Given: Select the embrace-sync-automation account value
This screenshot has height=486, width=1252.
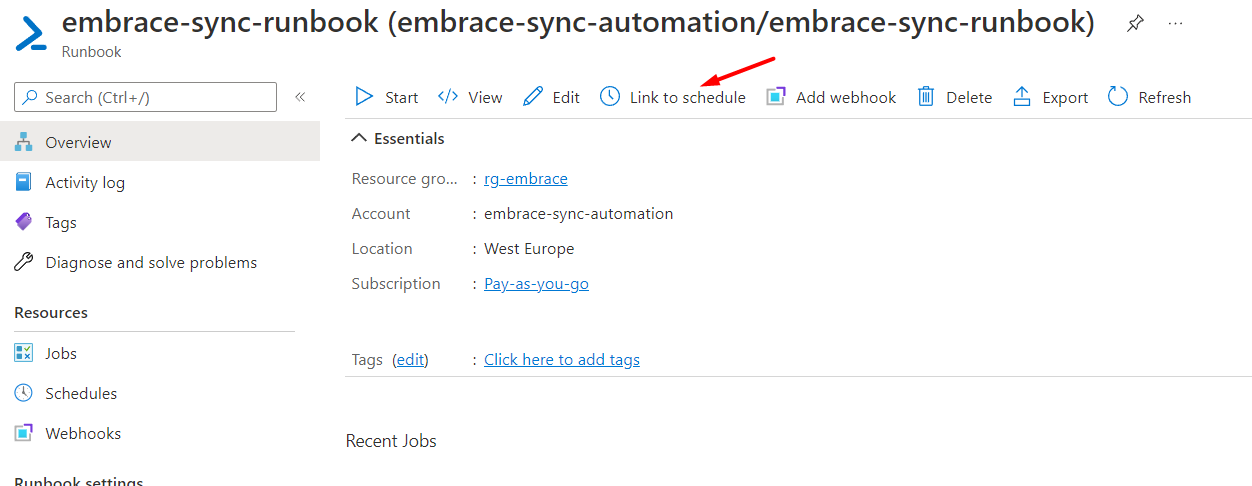Looking at the screenshot, I should [579, 214].
